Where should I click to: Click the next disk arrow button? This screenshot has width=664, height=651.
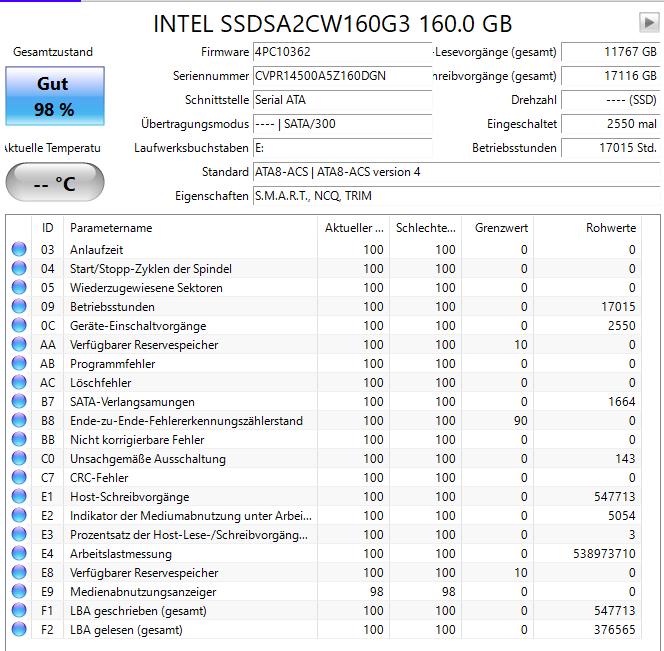[648, 22]
